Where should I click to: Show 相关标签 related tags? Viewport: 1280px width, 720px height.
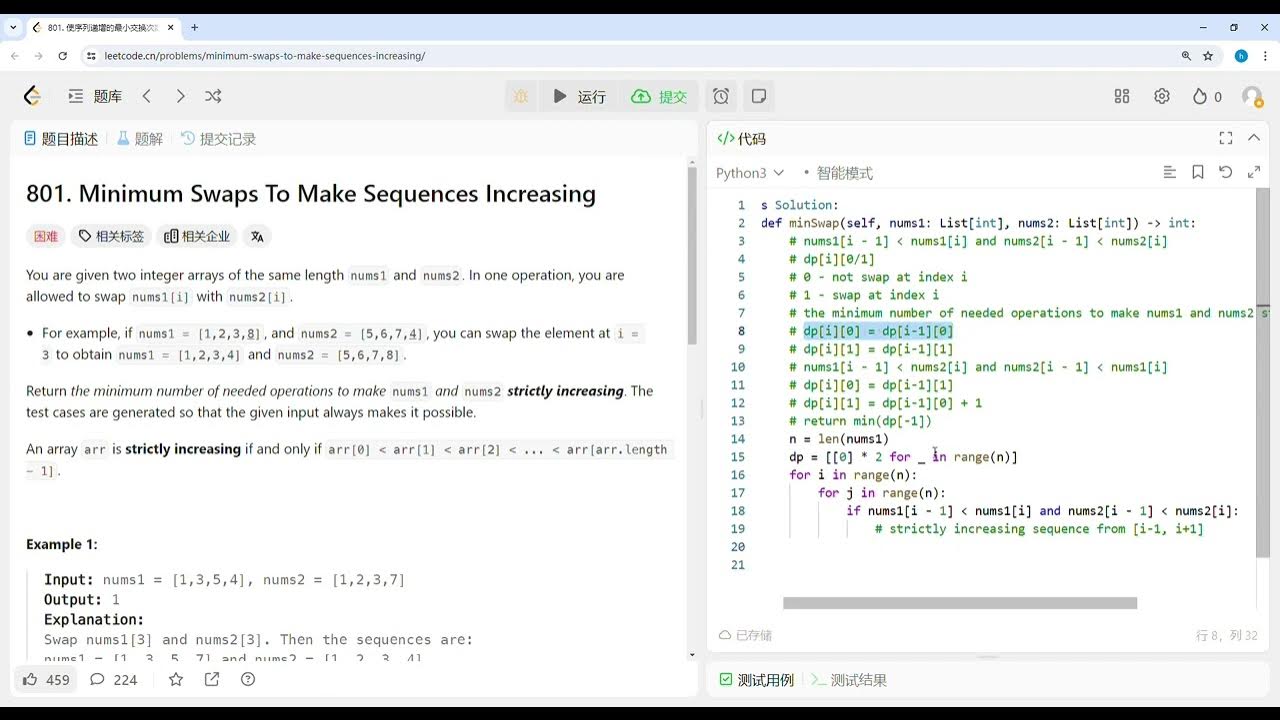(111, 236)
